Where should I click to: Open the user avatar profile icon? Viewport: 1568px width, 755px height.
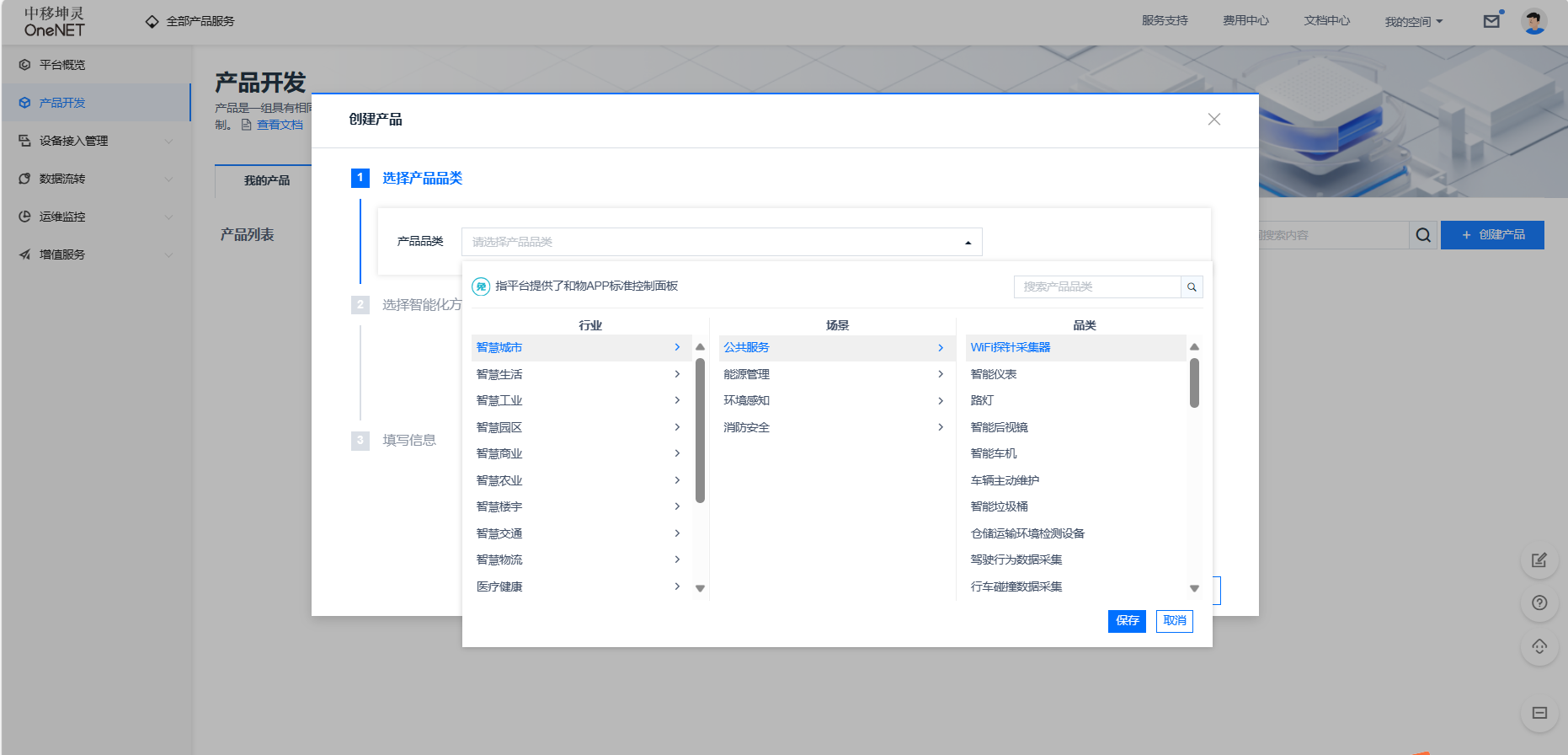coord(1534,21)
